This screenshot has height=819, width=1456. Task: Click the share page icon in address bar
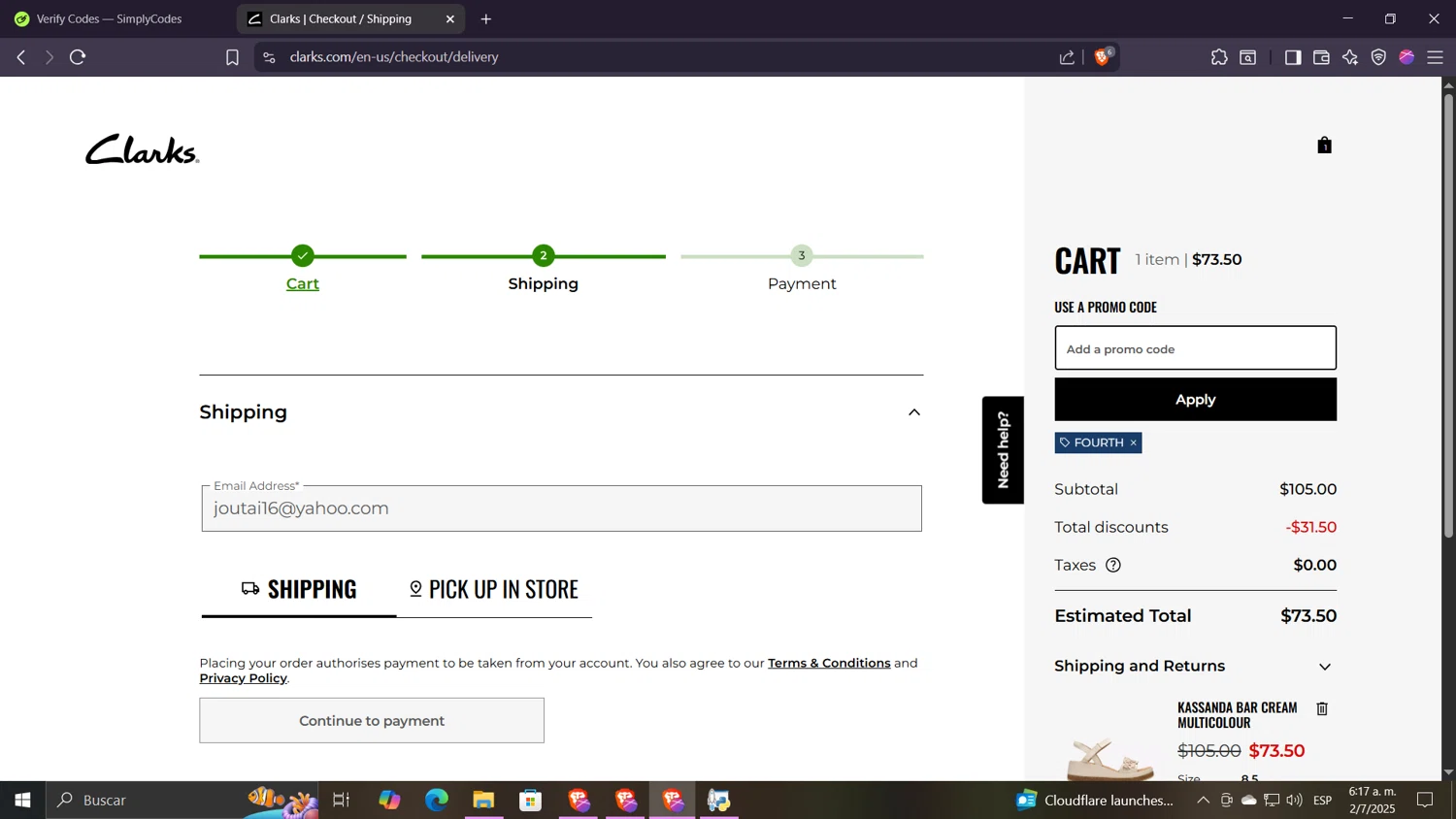(x=1067, y=57)
